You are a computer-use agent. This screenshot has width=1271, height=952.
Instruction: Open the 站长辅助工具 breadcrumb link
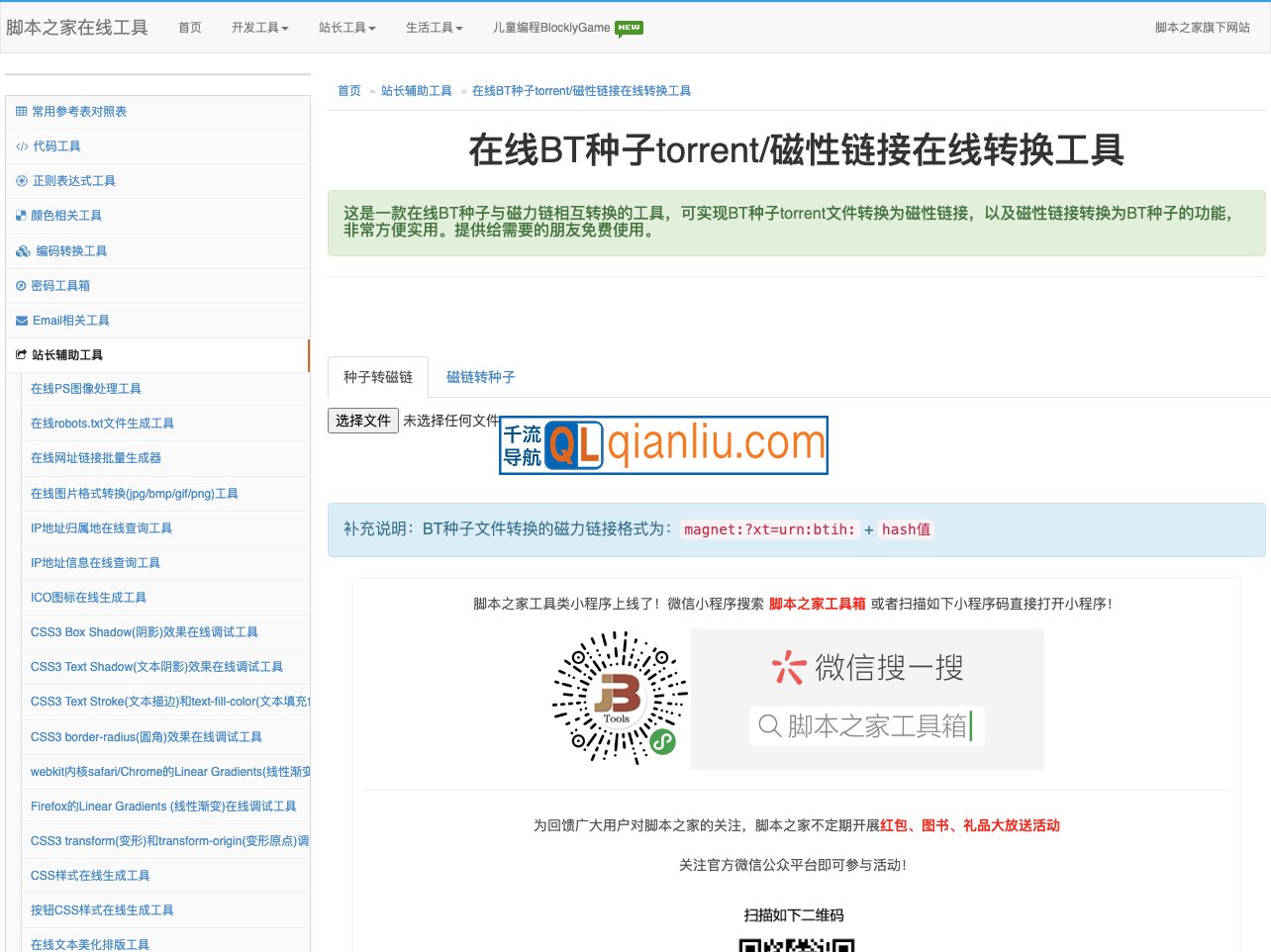pyautogui.click(x=417, y=90)
